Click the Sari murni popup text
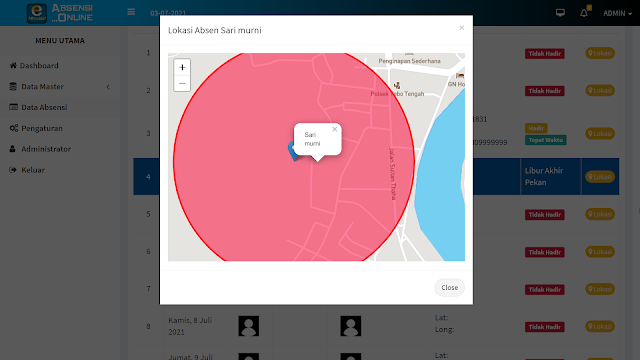Image resolution: width=640 pixels, height=360 pixels. point(312,139)
